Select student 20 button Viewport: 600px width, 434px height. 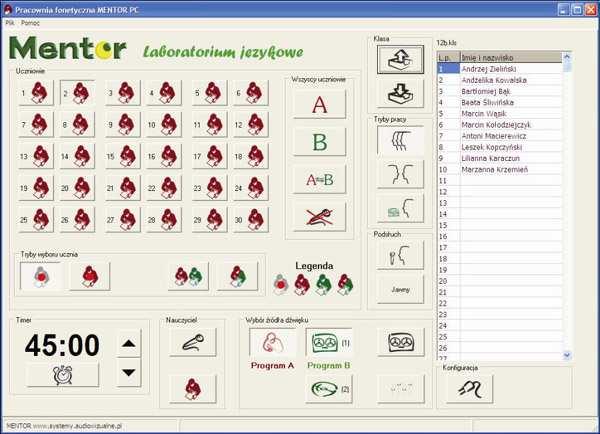point(77,188)
